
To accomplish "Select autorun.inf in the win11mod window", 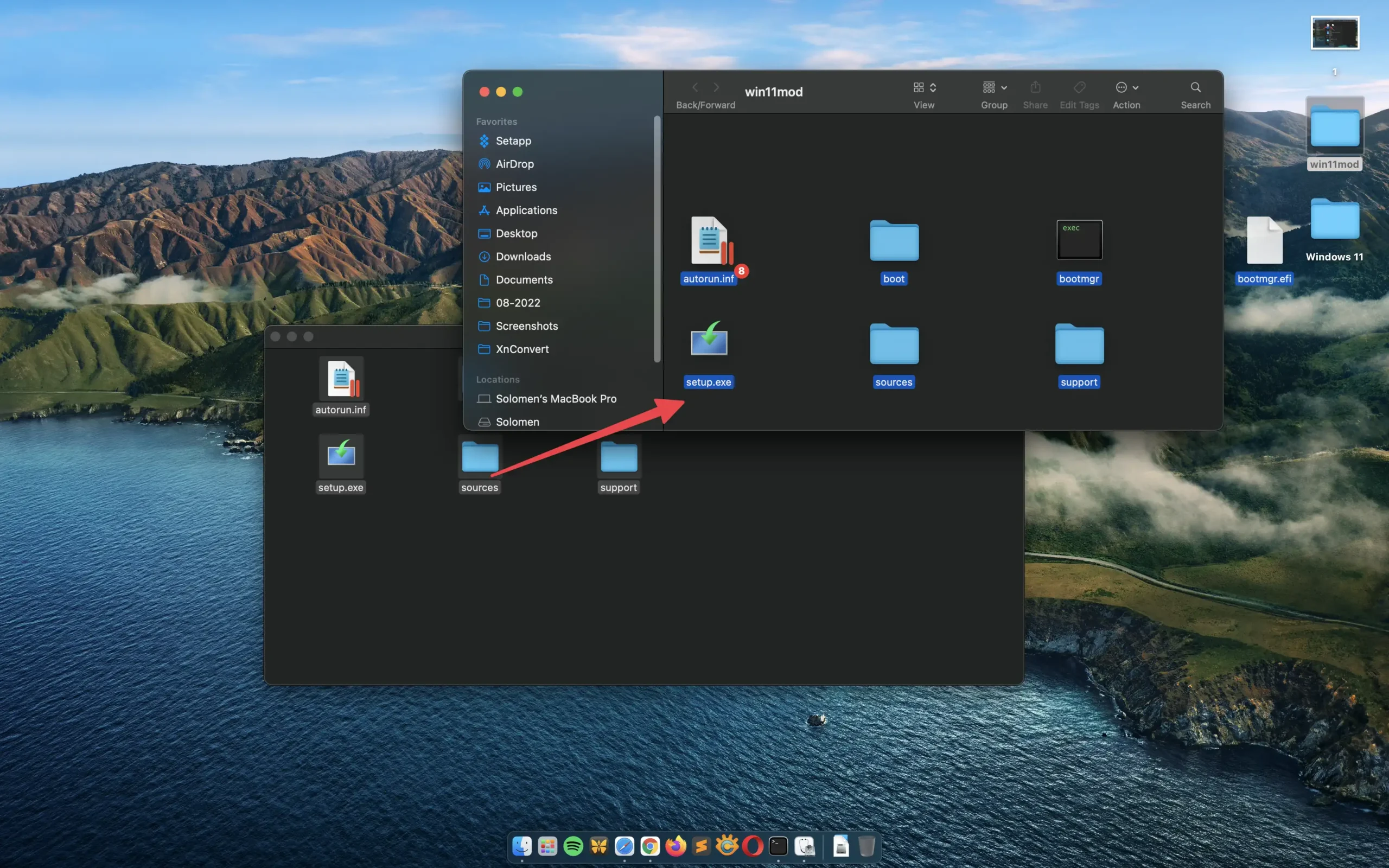I will [x=710, y=250].
